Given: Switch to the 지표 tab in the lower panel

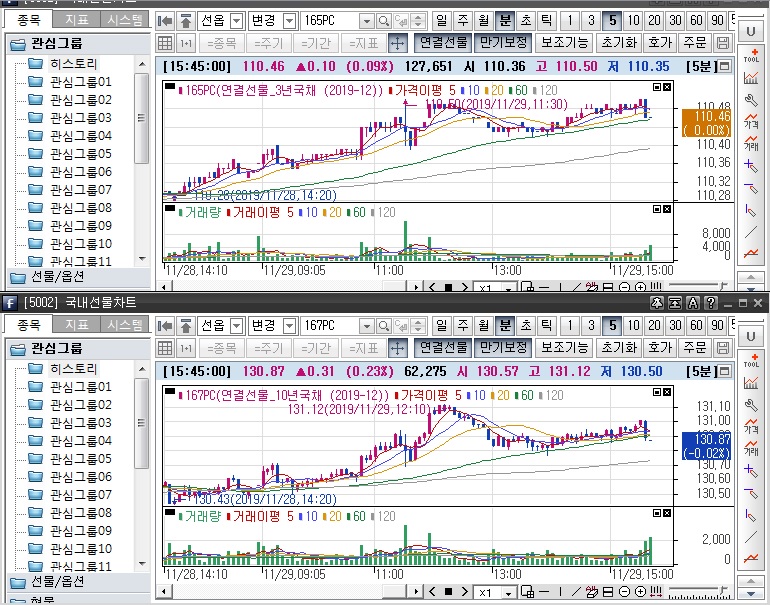Looking at the screenshot, I should (x=76, y=325).
